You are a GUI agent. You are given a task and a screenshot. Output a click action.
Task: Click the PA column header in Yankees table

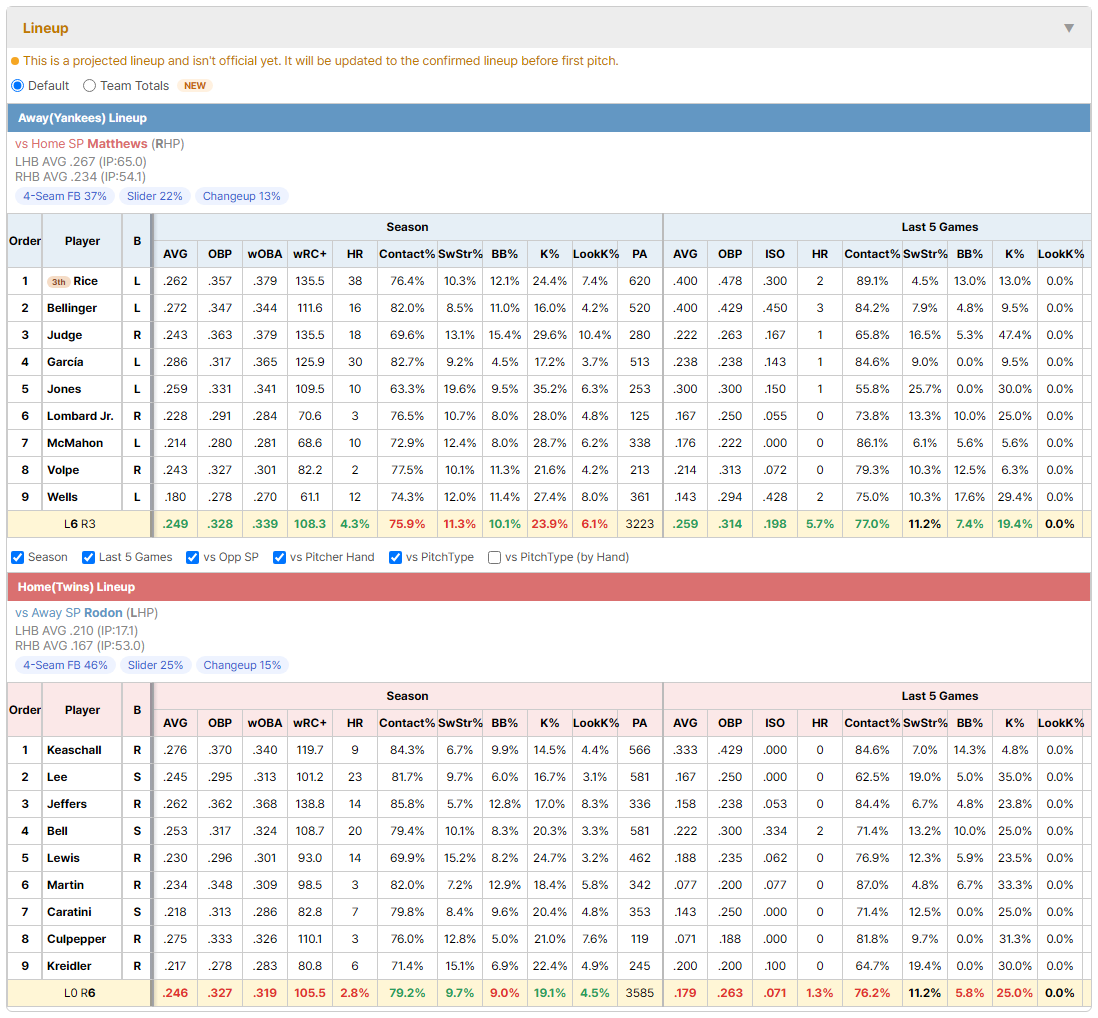[x=639, y=254]
